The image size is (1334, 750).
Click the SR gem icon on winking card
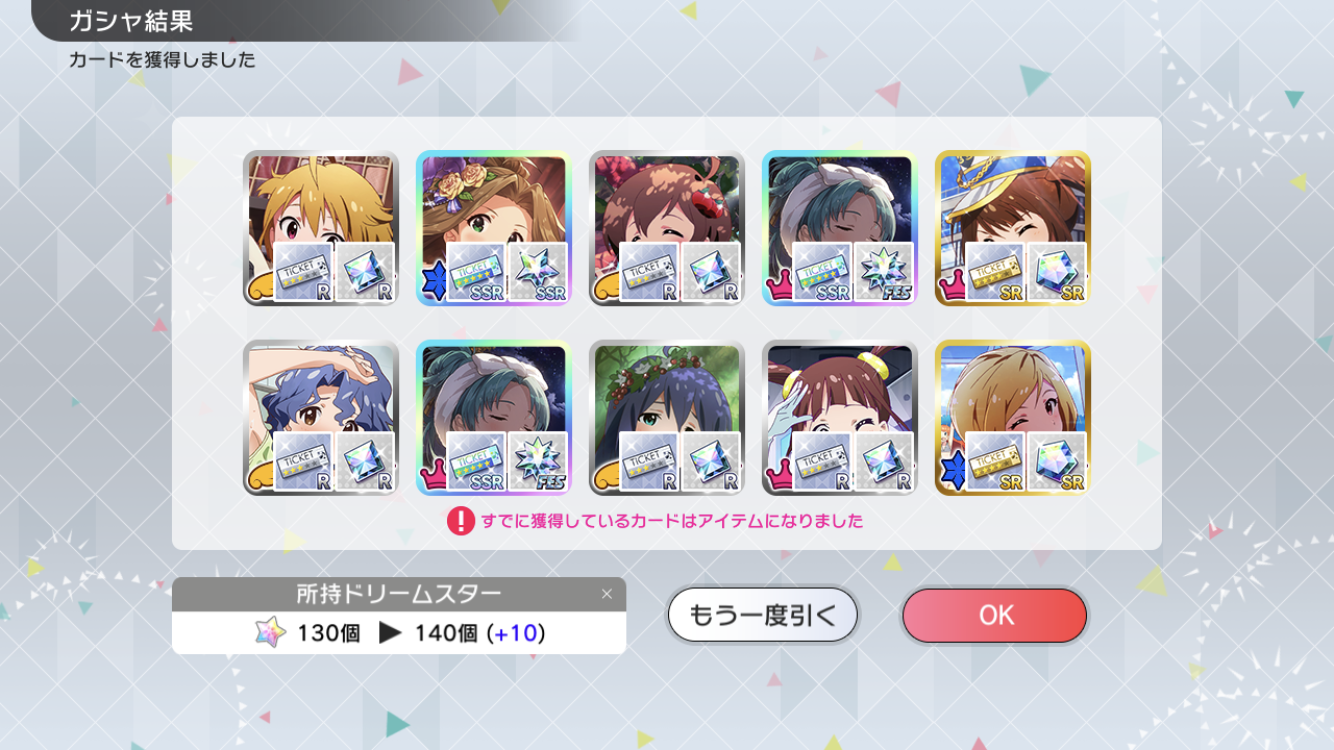[x=1057, y=462]
